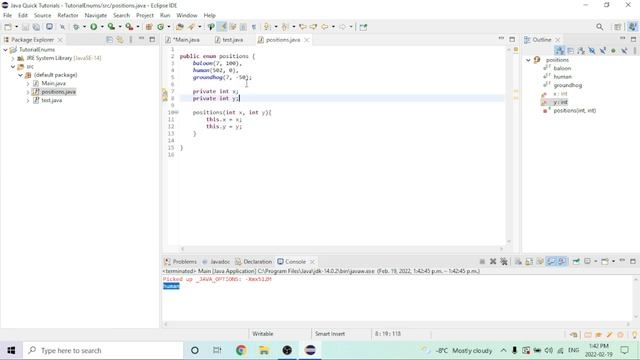Click the Debug bug icon
The height and width of the screenshot is (360, 640).
pos(76,27)
